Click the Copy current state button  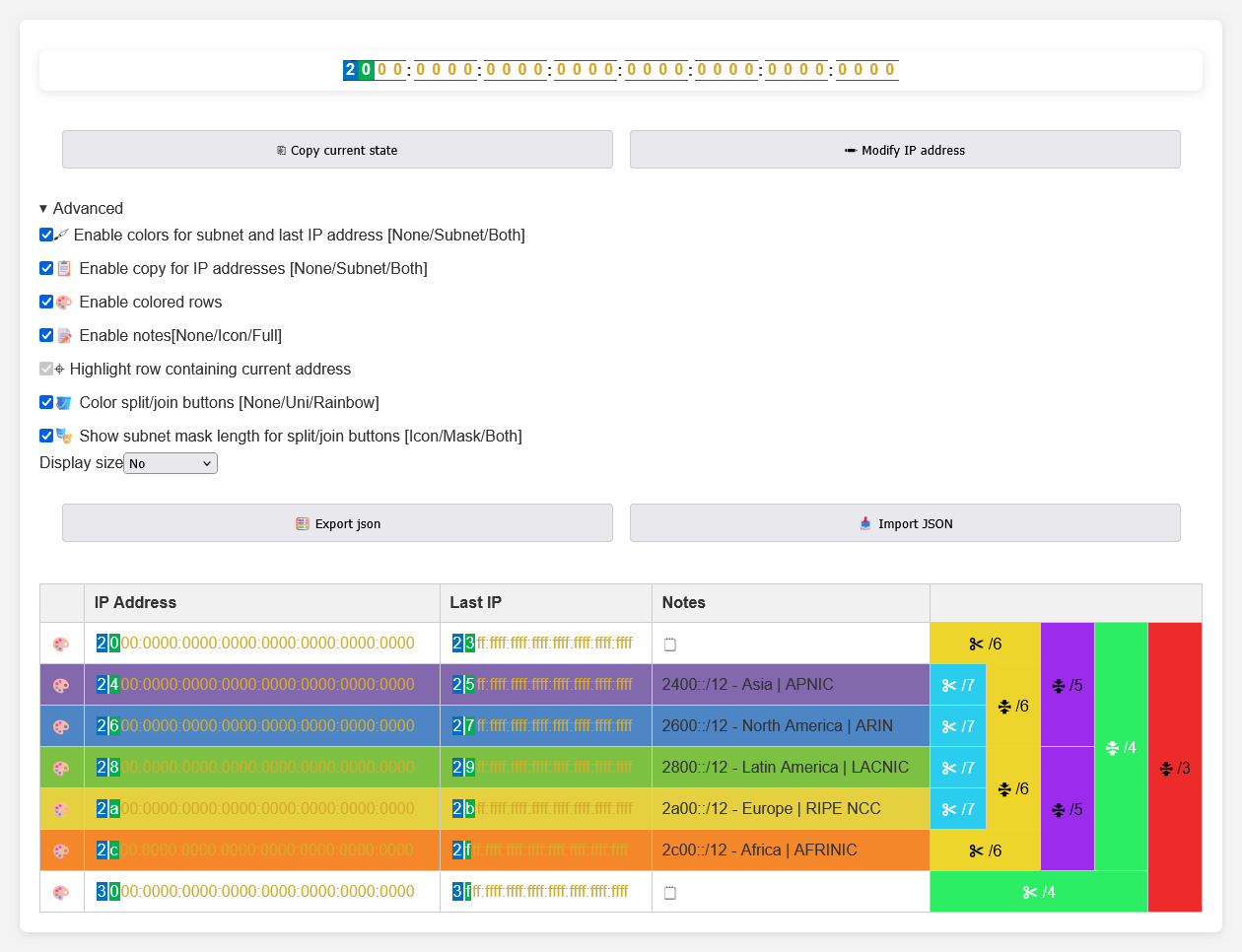pos(337,150)
